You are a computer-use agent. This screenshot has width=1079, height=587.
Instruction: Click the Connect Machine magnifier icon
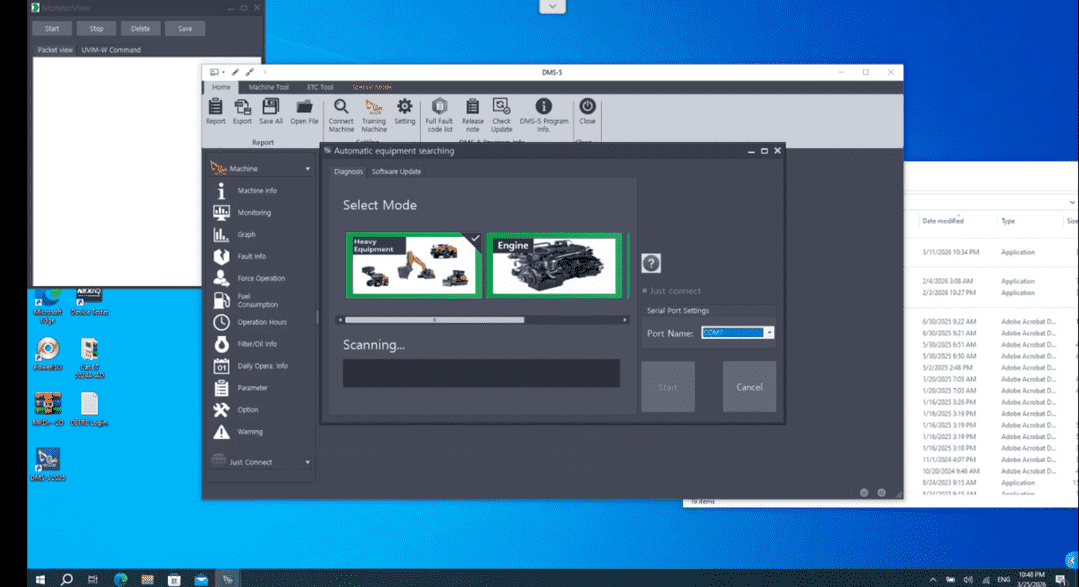[x=341, y=107]
